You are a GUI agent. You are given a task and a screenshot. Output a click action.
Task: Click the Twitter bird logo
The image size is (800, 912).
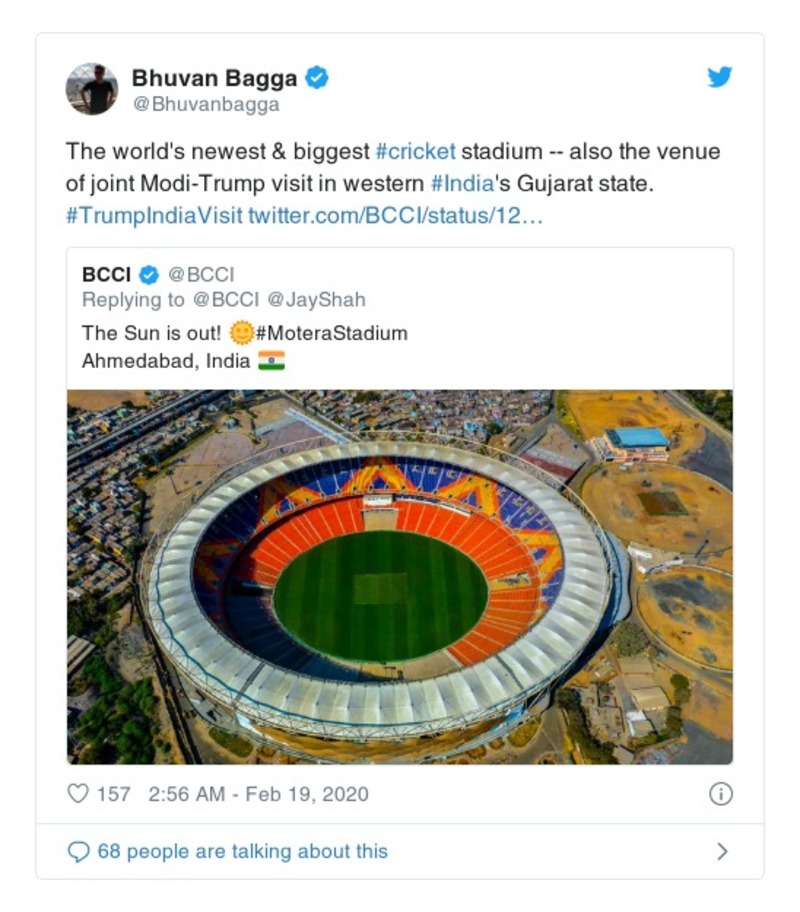720,77
